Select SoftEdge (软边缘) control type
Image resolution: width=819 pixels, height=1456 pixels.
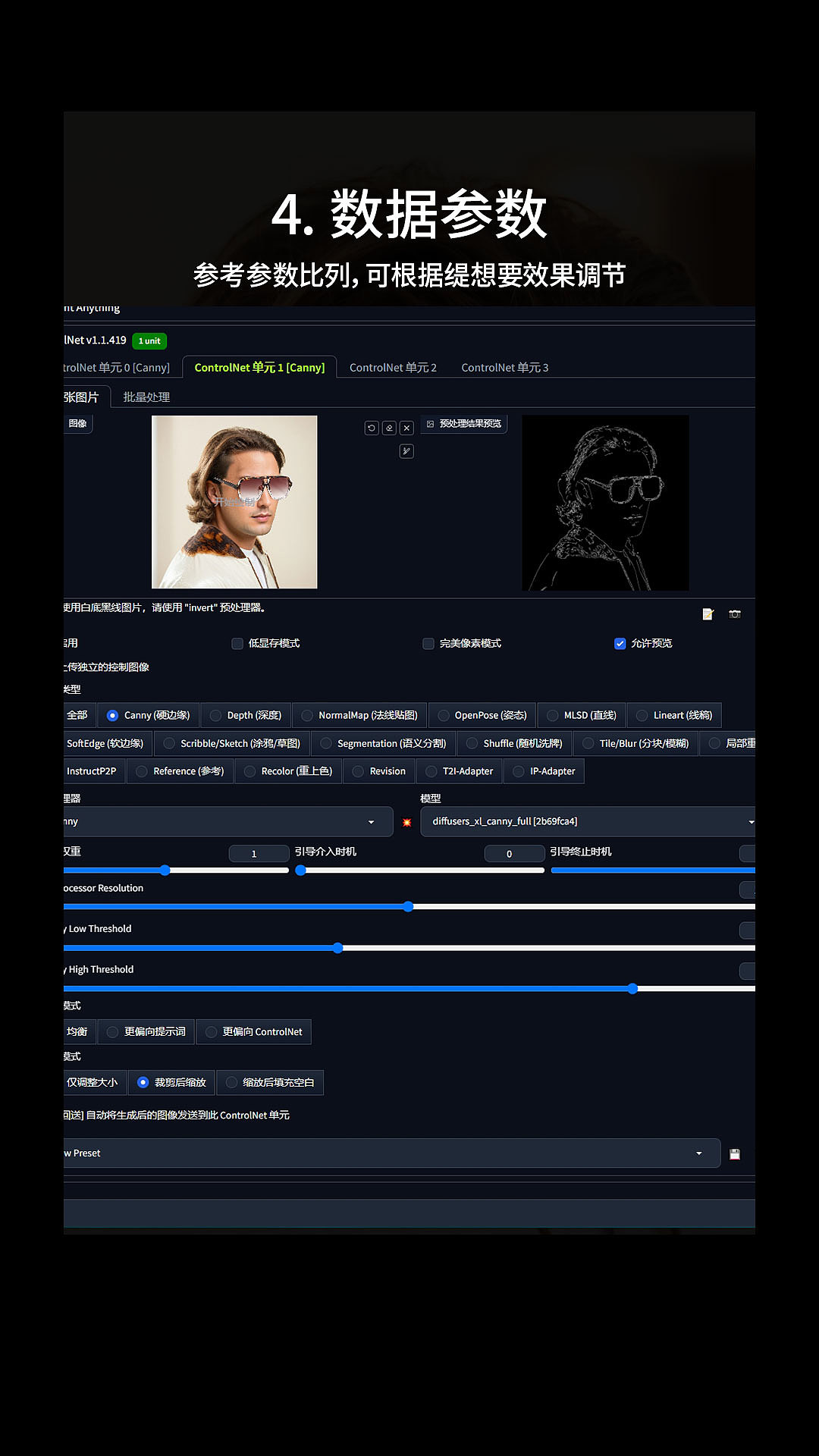coord(108,743)
